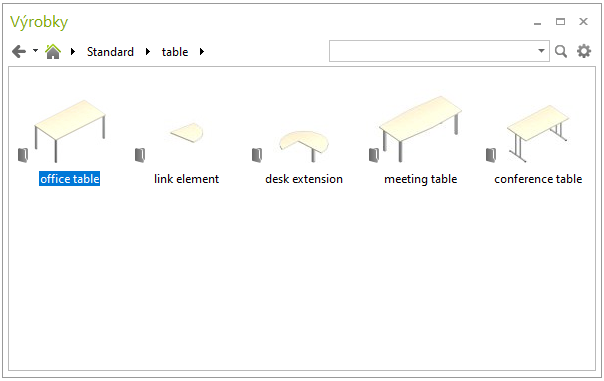Go to the home catalog icon
Image resolution: width=604 pixels, height=381 pixels.
click(53, 51)
